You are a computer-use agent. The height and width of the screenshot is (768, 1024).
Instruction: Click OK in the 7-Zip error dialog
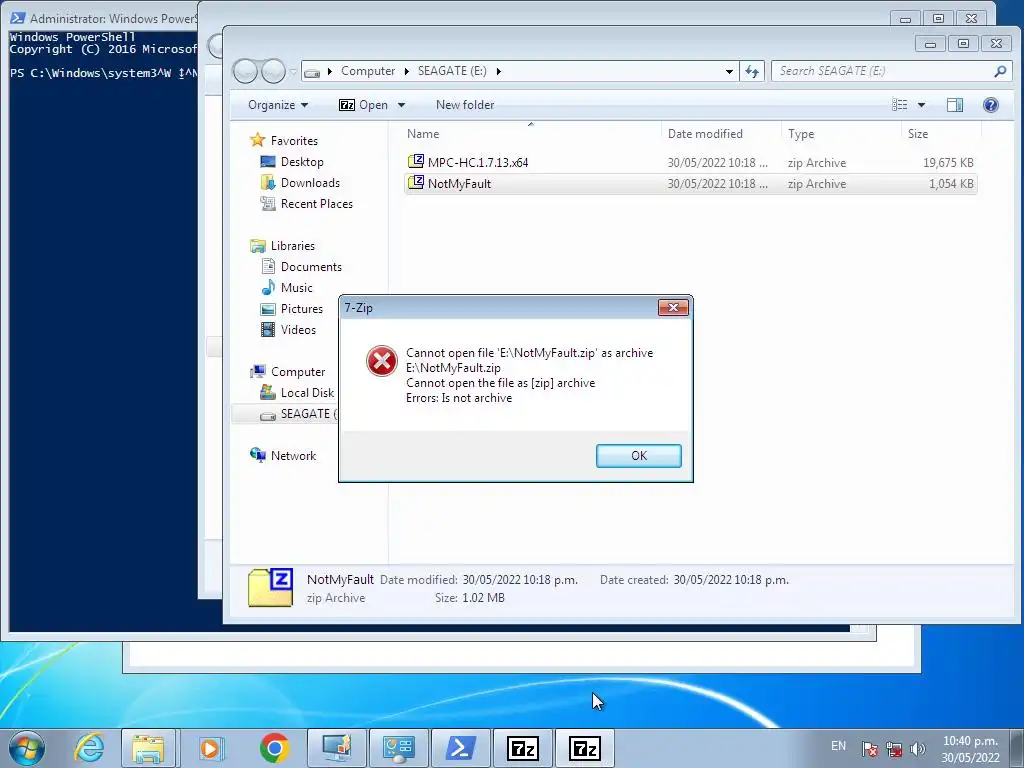coord(638,456)
